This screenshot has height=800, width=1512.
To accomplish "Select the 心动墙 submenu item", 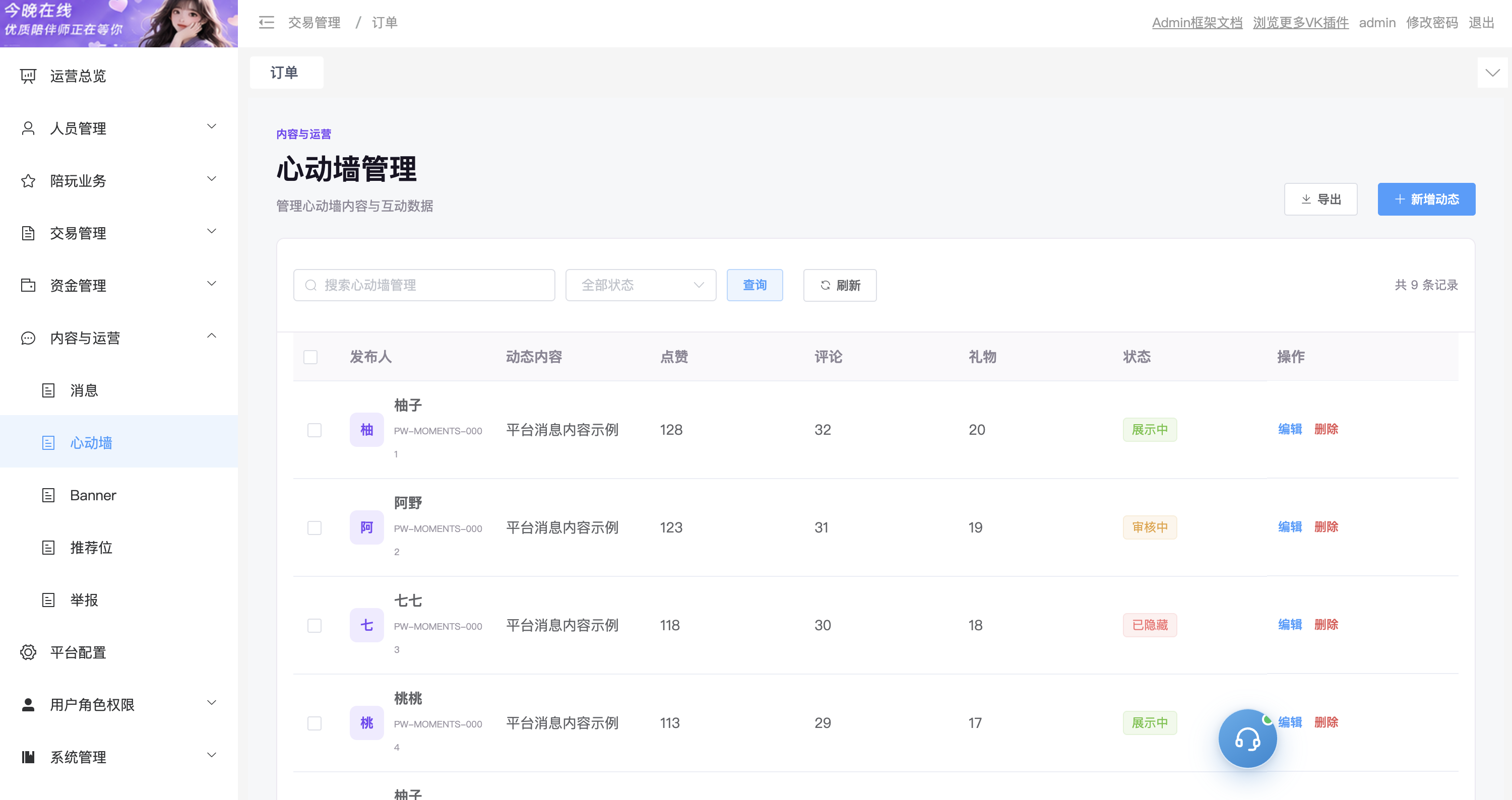I will (x=118, y=442).
